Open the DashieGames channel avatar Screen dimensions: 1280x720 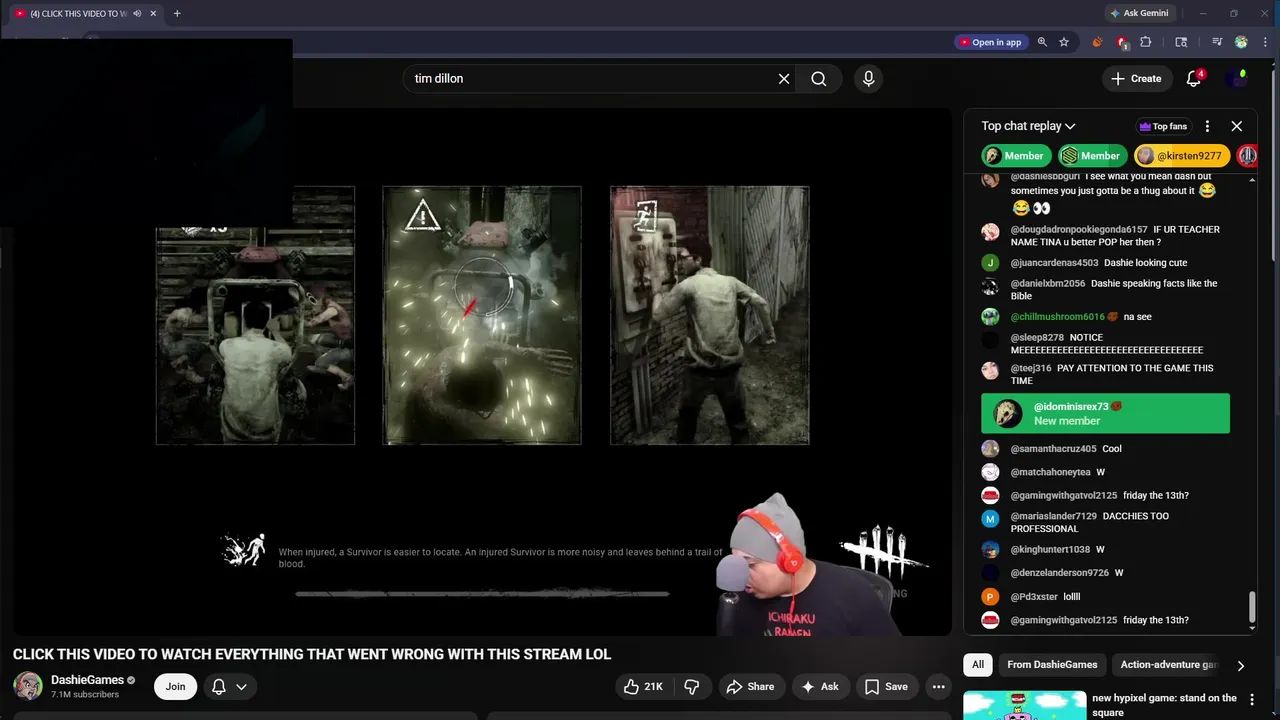(x=27, y=686)
